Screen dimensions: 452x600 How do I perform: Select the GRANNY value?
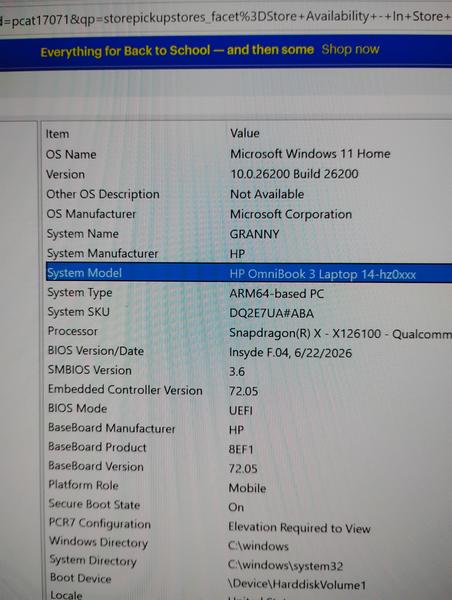click(254, 234)
